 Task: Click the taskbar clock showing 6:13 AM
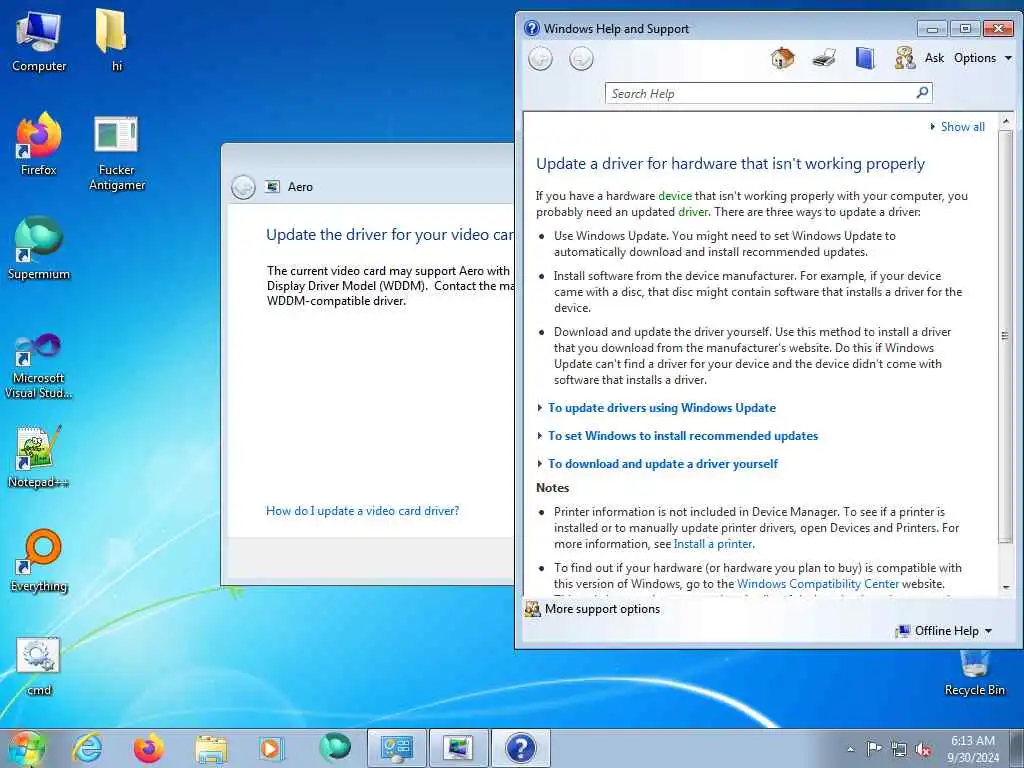tap(973, 749)
